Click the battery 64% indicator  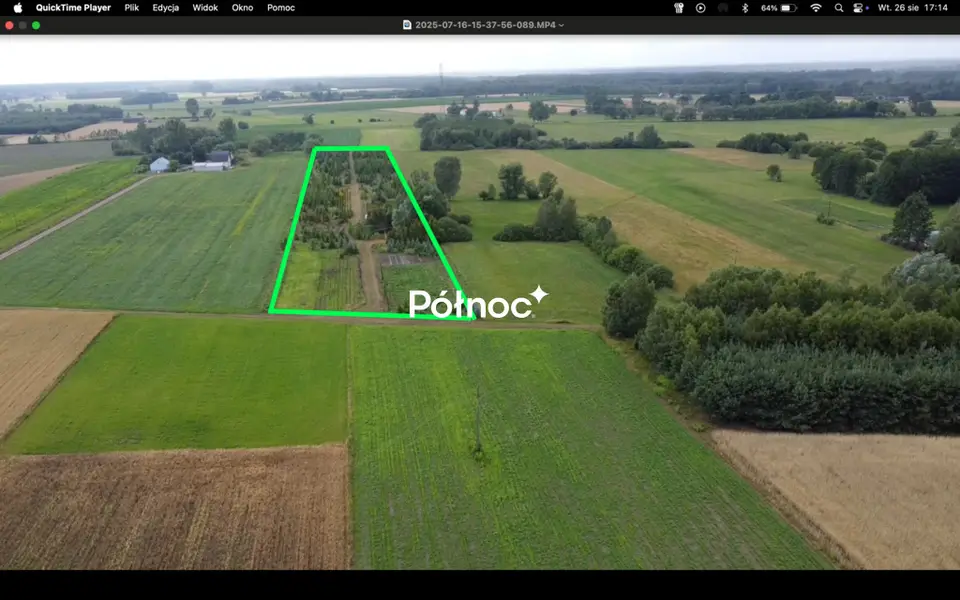point(779,8)
